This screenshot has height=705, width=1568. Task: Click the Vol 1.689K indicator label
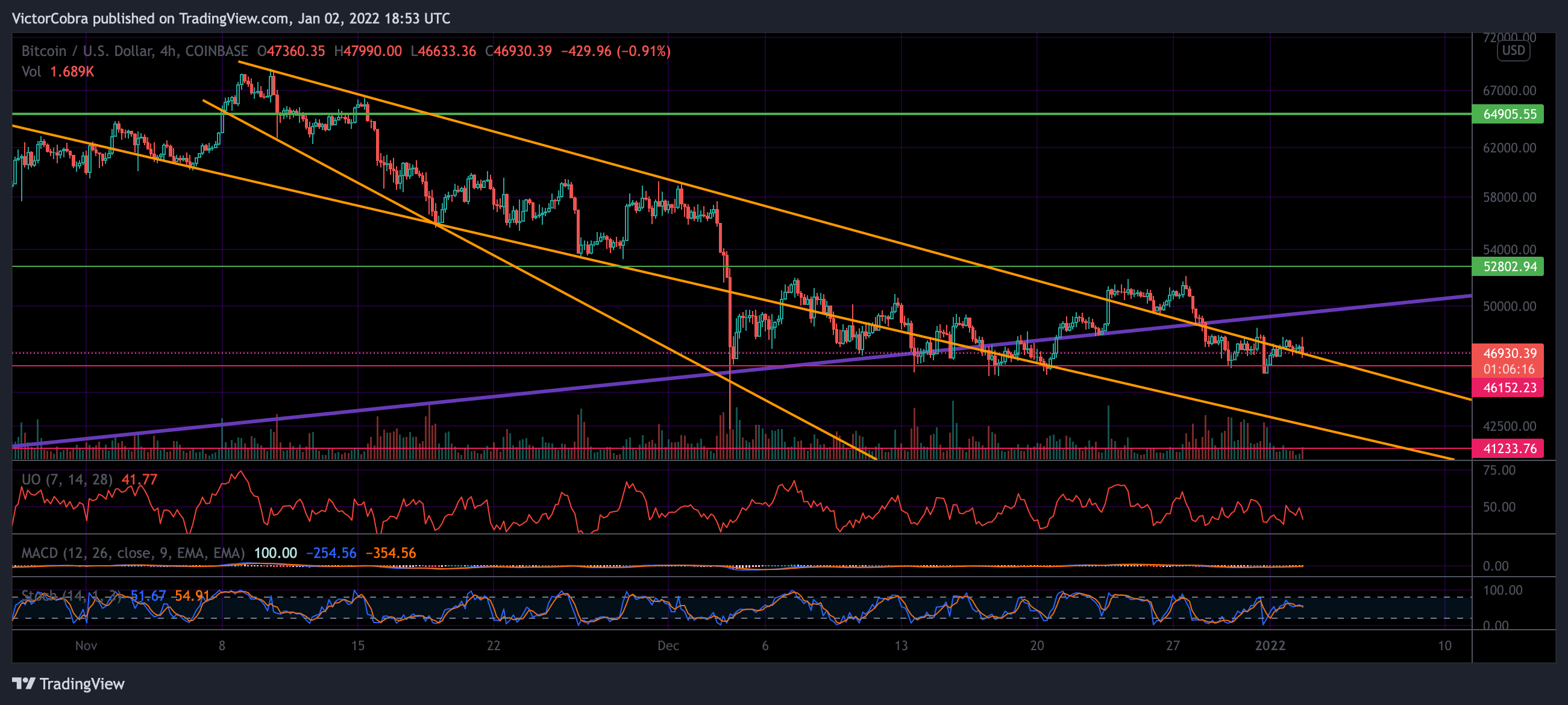[58, 72]
